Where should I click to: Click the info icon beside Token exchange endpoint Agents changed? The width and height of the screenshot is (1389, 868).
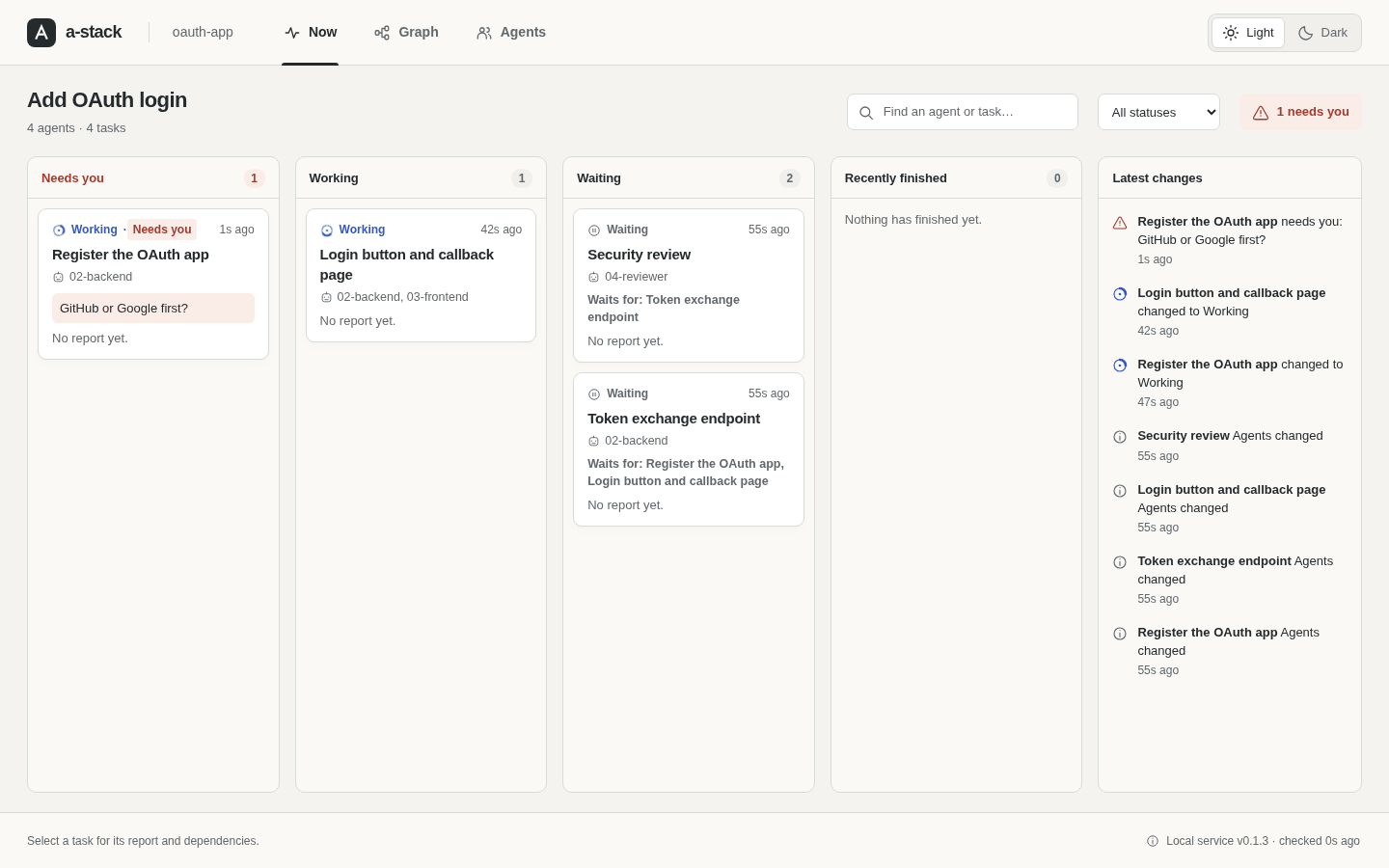(1120, 562)
